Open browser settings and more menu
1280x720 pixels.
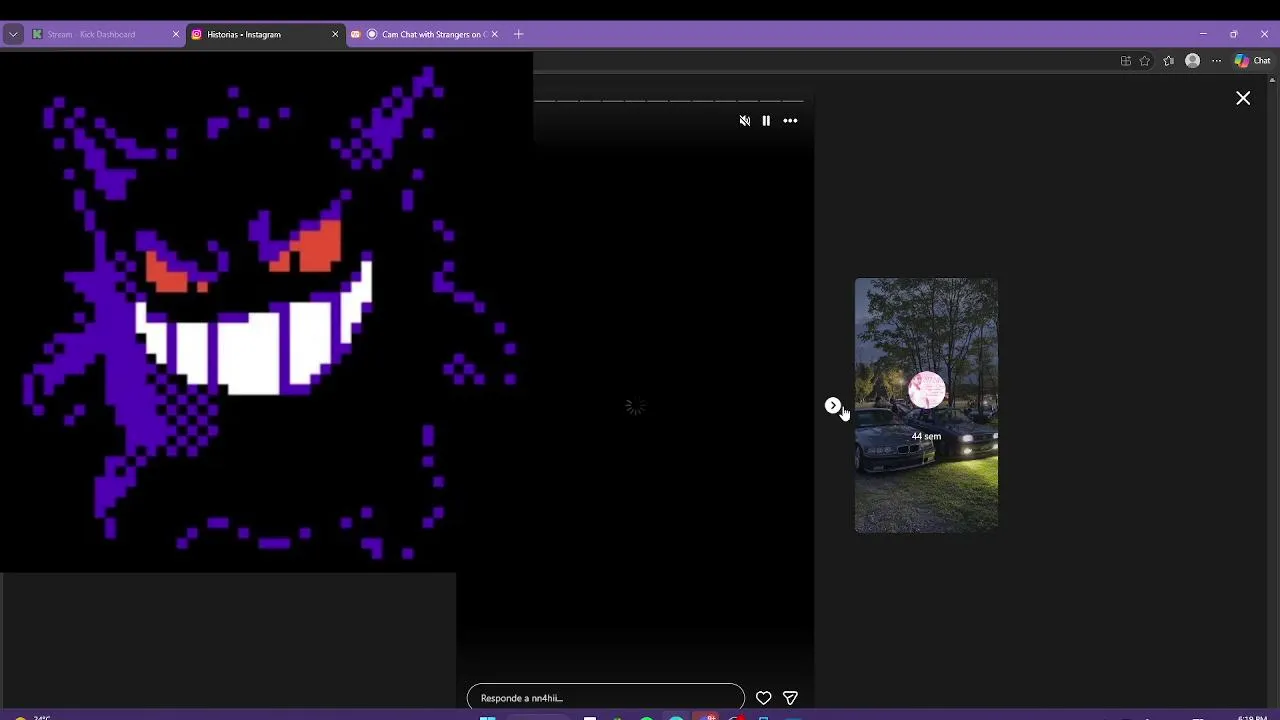click(x=1216, y=61)
